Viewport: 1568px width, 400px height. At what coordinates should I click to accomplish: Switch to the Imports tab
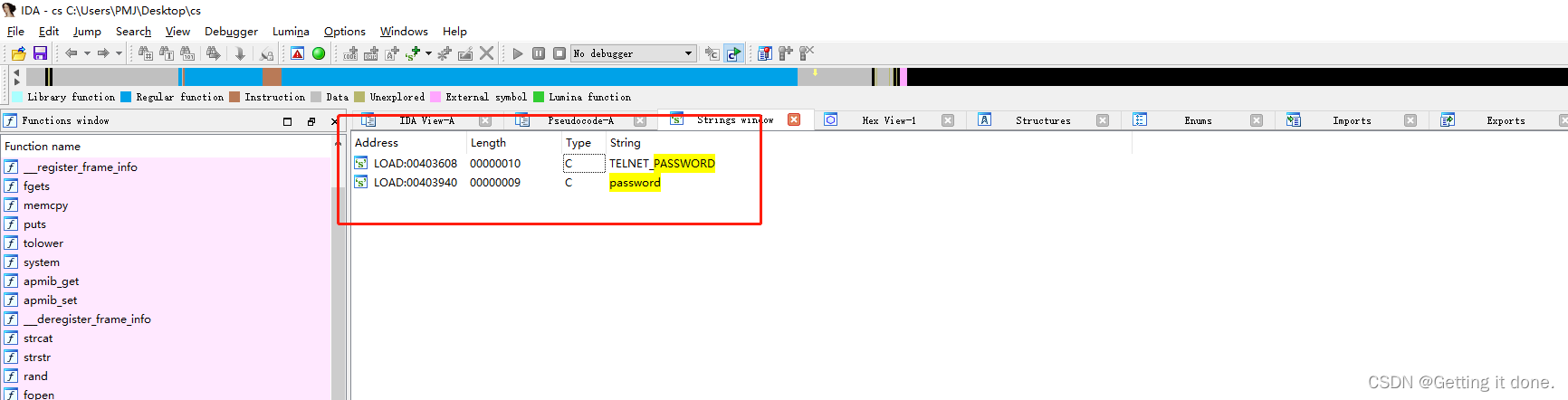(x=1352, y=120)
